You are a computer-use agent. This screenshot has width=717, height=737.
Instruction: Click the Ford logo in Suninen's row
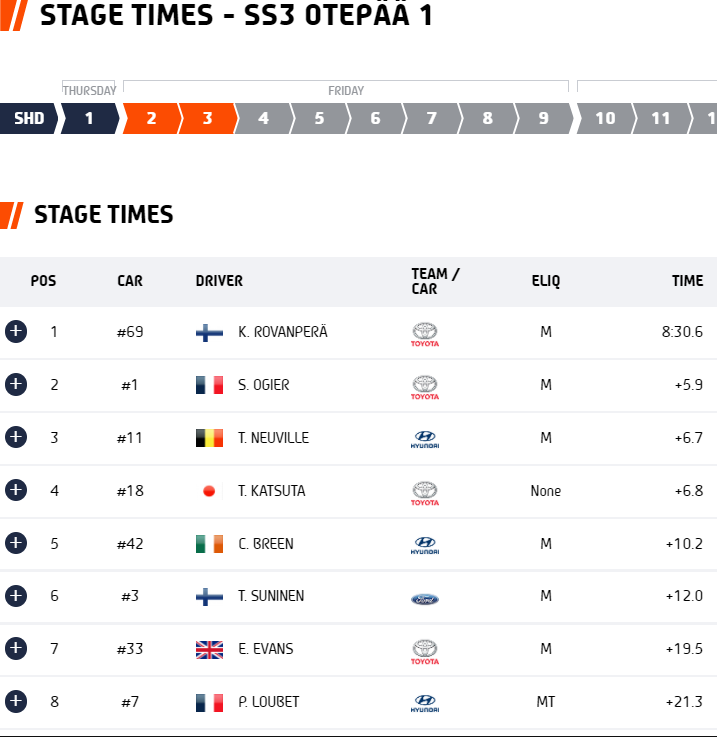click(425, 598)
